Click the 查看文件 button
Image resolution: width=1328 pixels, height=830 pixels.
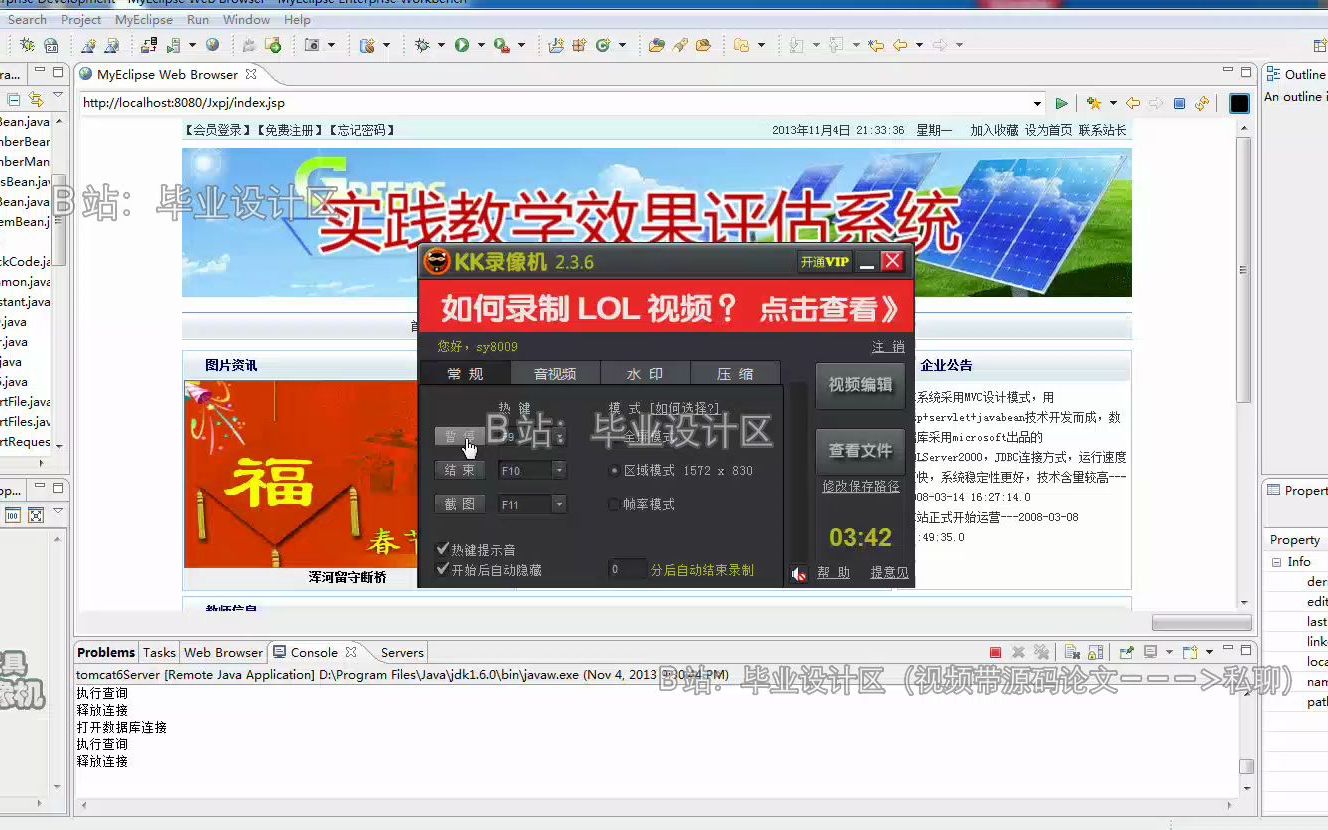point(860,451)
